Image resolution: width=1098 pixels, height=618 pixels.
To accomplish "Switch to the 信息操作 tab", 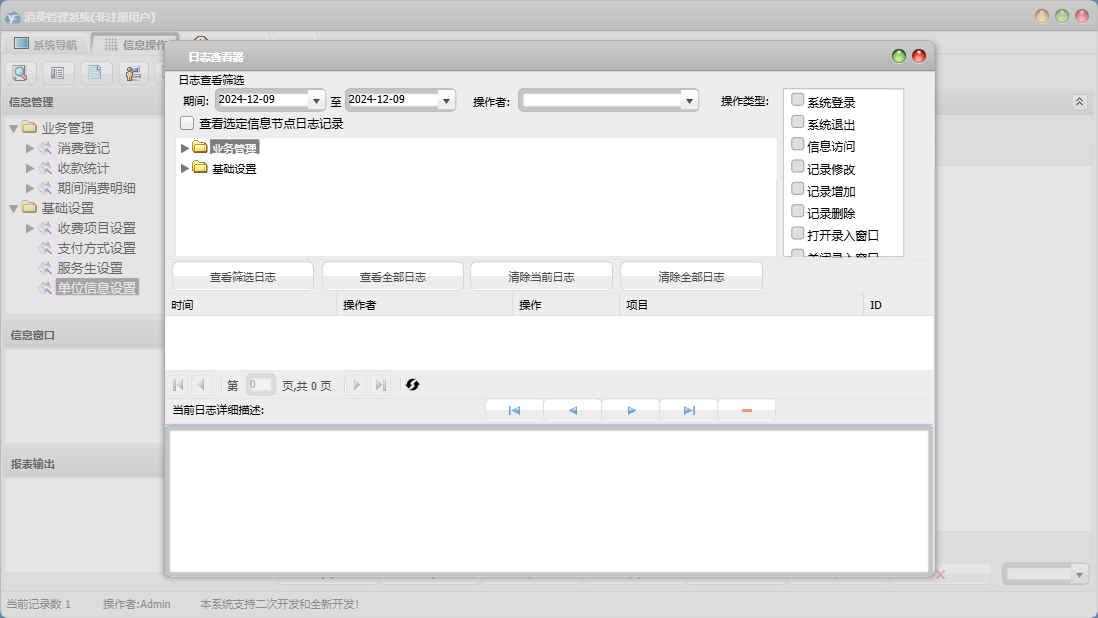I will click(x=134, y=44).
